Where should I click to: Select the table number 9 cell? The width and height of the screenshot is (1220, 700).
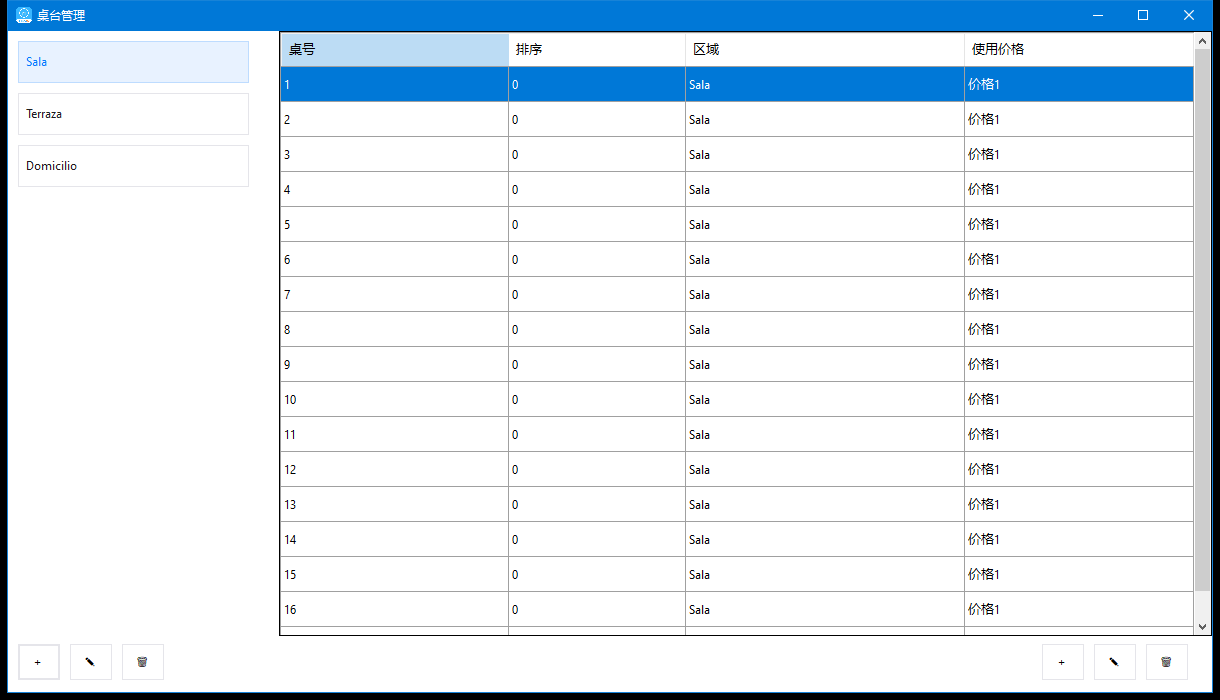coord(394,365)
